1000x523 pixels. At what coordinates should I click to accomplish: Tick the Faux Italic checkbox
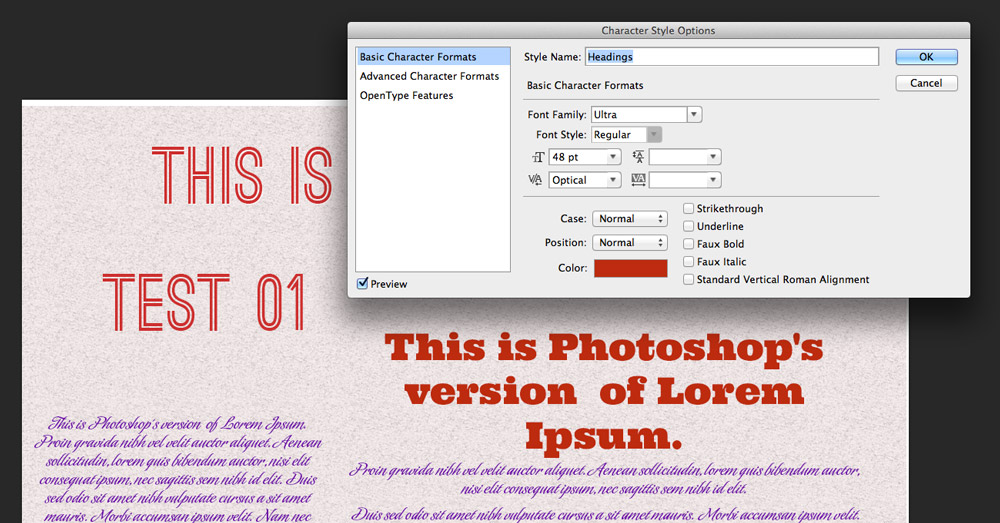coord(688,262)
